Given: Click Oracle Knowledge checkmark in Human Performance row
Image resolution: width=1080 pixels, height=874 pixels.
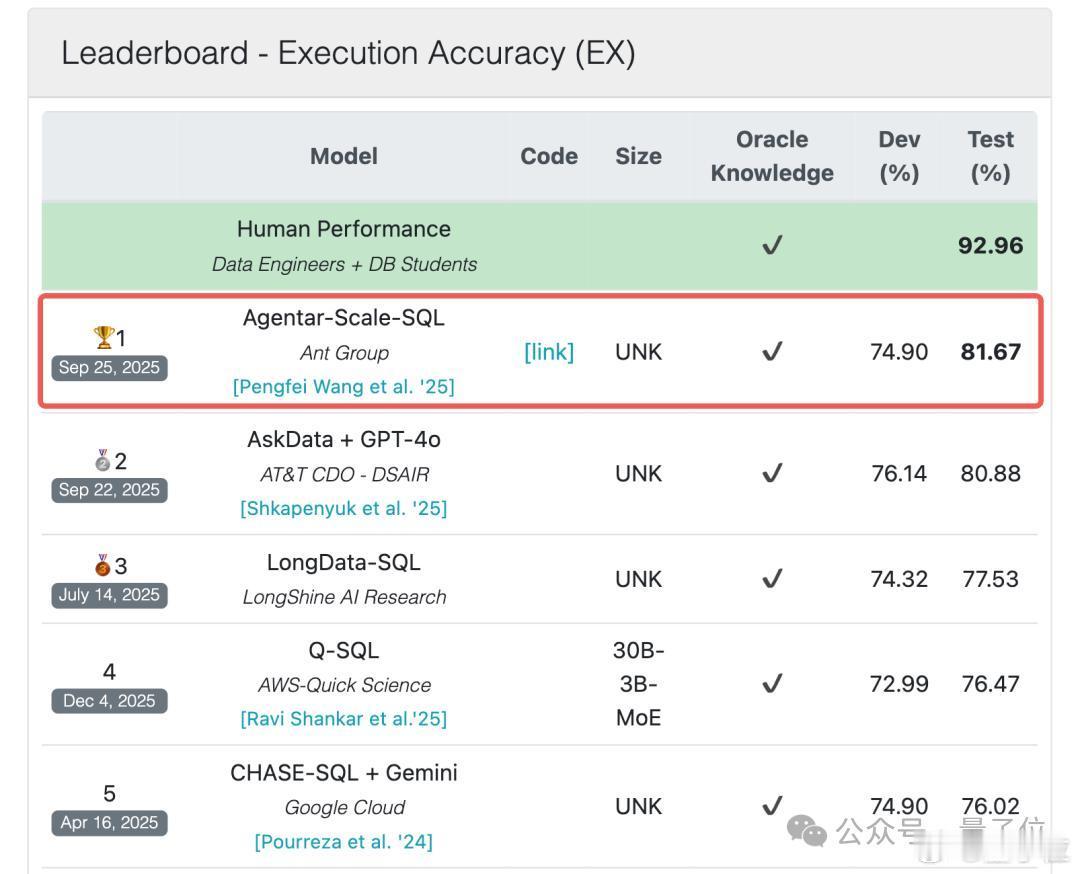Looking at the screenshot, I should click(772, 245).
